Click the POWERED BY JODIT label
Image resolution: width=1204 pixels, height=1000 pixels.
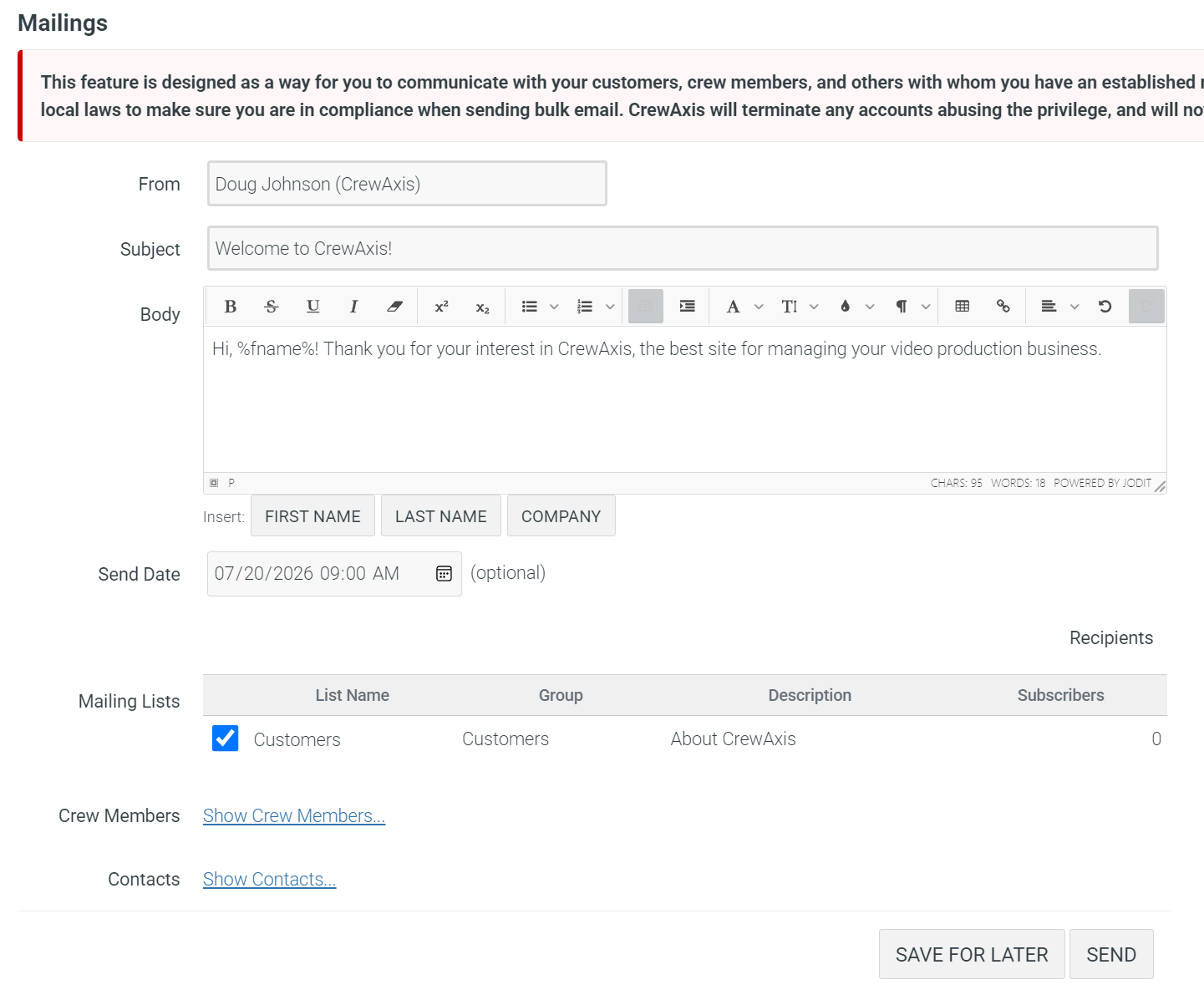click(x=1102, y=483)
